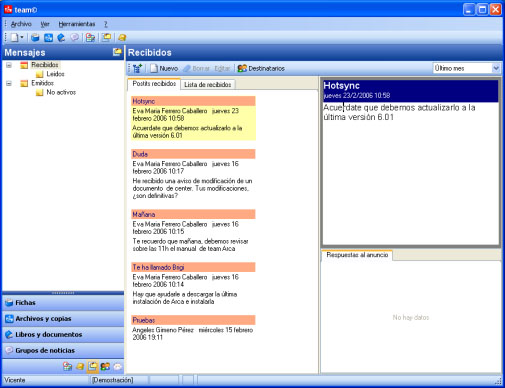Click the Angeles Gimeno Pérez sender line
Viewport: 505px width, 388px height.
pos(193,333)
